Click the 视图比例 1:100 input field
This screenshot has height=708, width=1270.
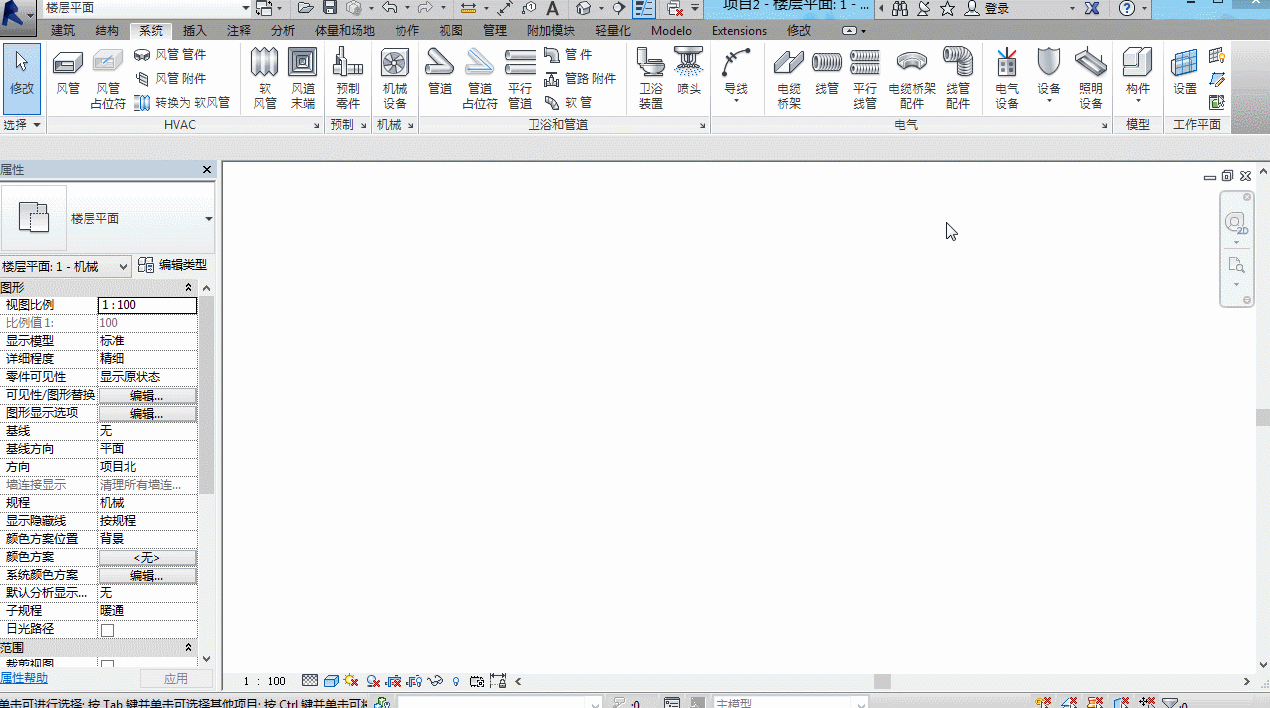(147, 305)
